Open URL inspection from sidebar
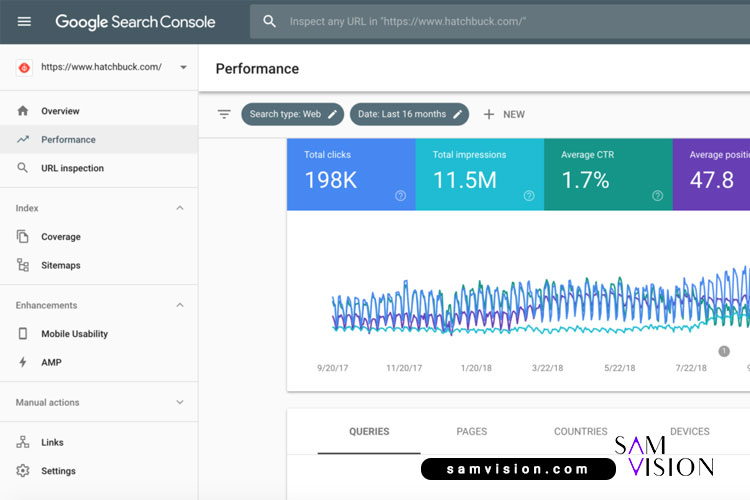750x500 pixels. (99, 168)
